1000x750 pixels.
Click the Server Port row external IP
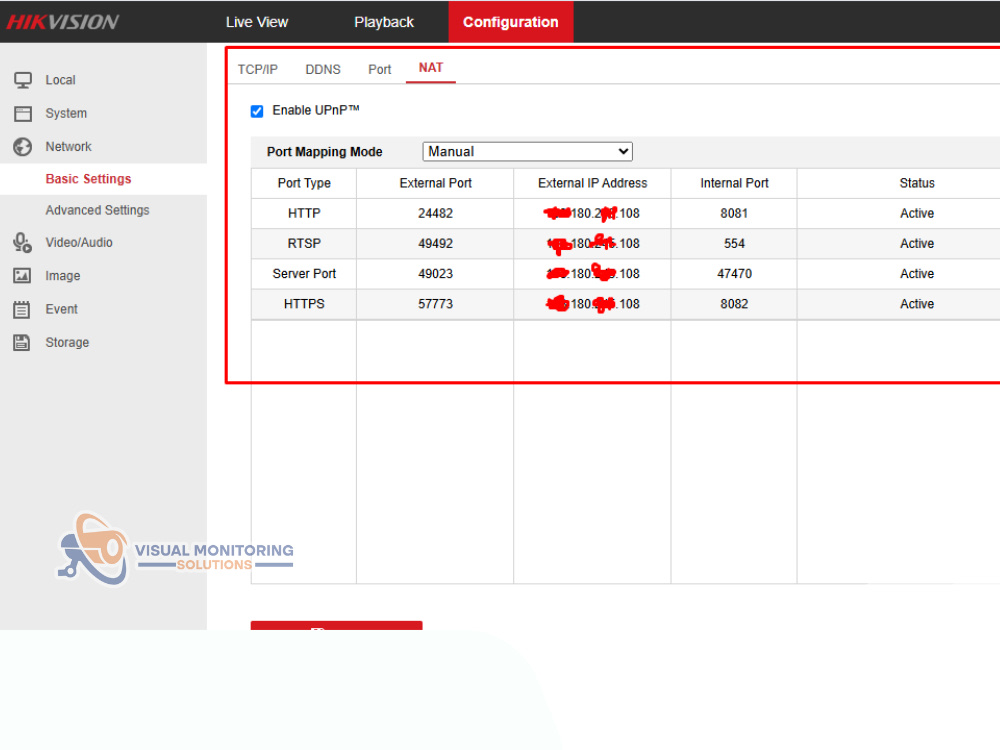coord(592,274)
